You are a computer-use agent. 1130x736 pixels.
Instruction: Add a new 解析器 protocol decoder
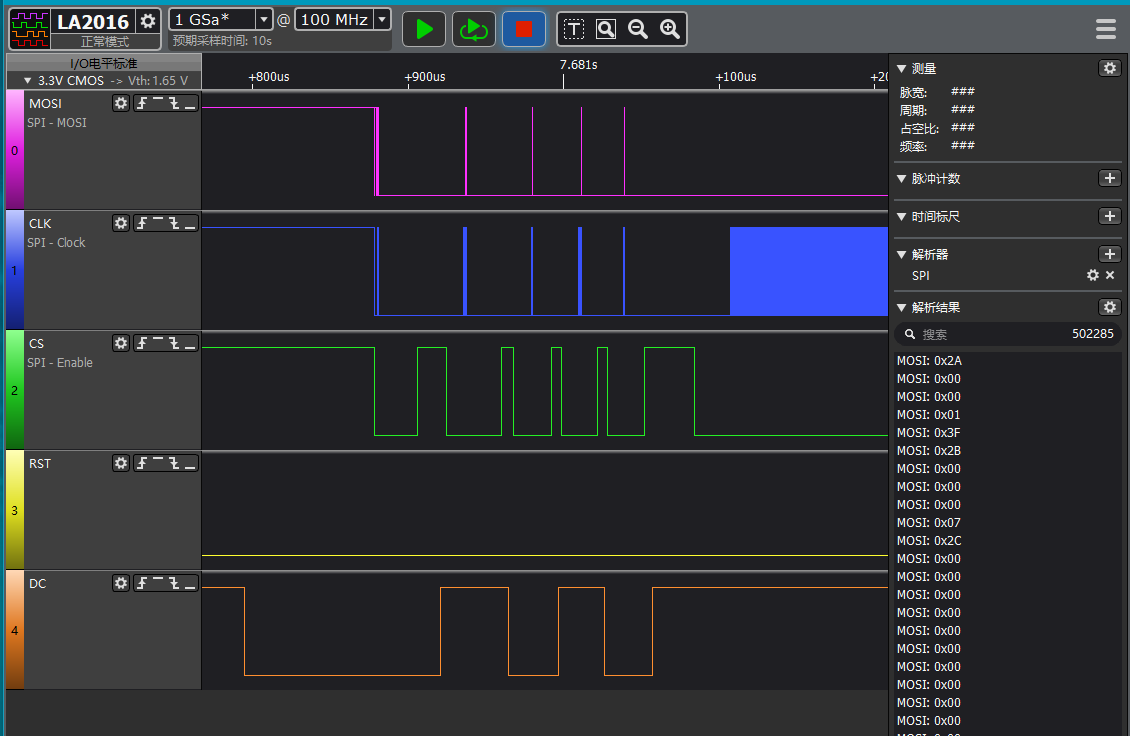coord(1109,254)
